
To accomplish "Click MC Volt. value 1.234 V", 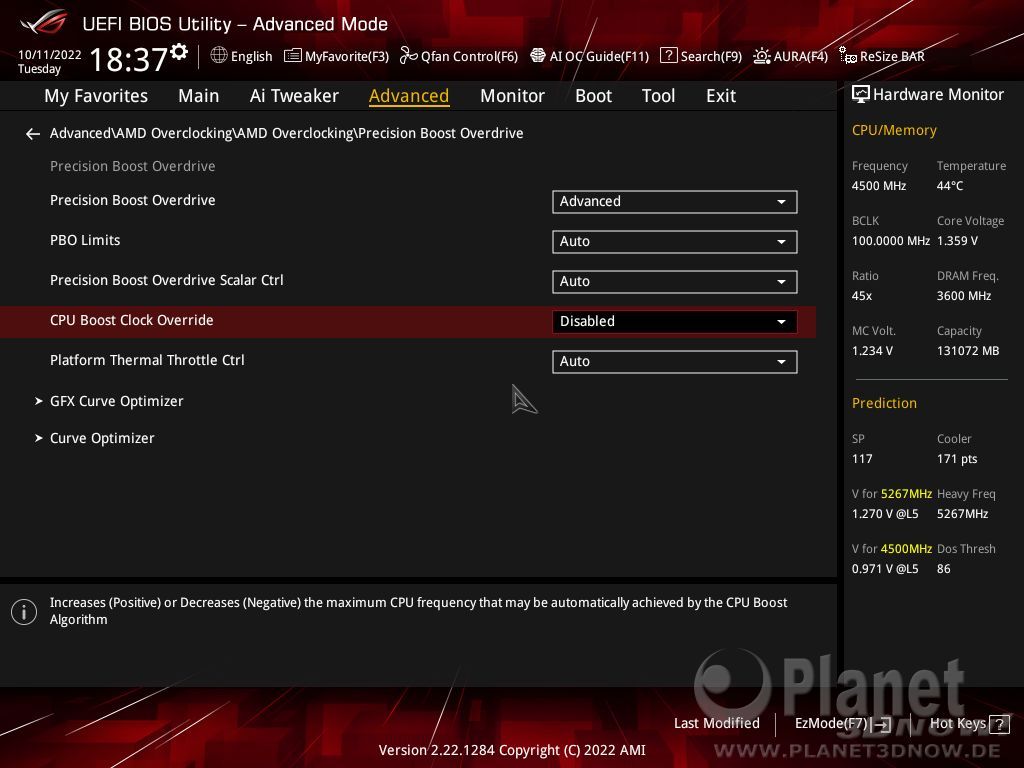I will 872,351.
